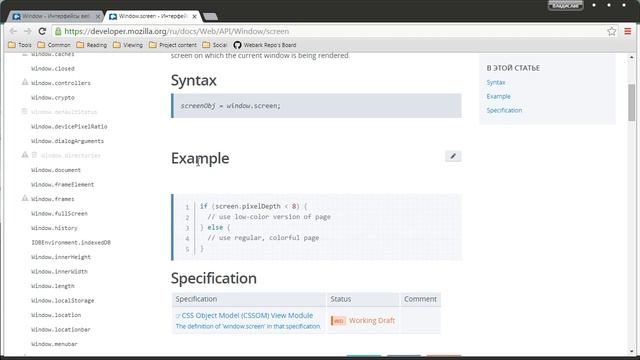640x360 pixels.
Task: Open Window.frameElement in the sidebar
Action: pyautogui.click(x=62, y=184)
